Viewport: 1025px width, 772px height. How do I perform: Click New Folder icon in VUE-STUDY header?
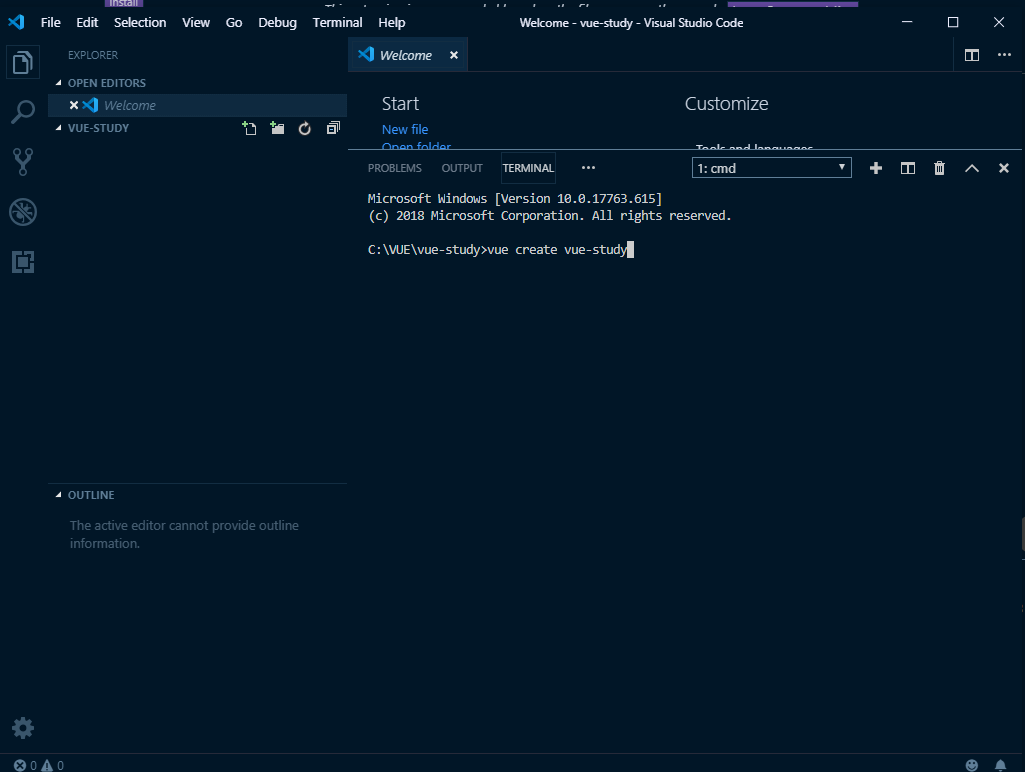click(277, 128)
